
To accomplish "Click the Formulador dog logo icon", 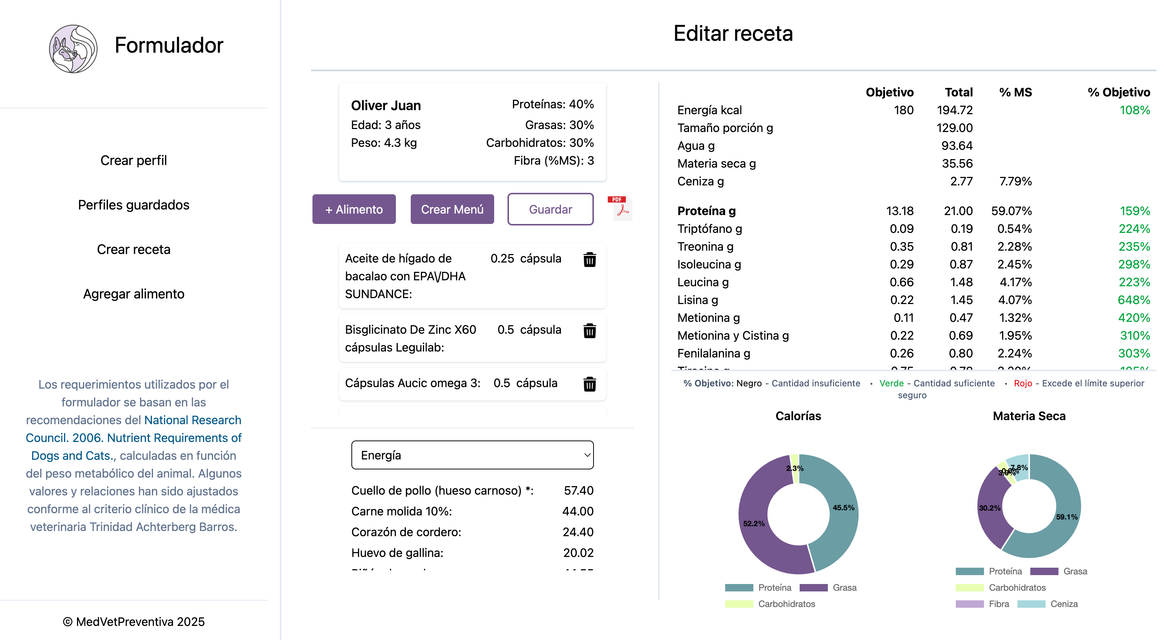I will pyautogui.click(x=74, y=48).
